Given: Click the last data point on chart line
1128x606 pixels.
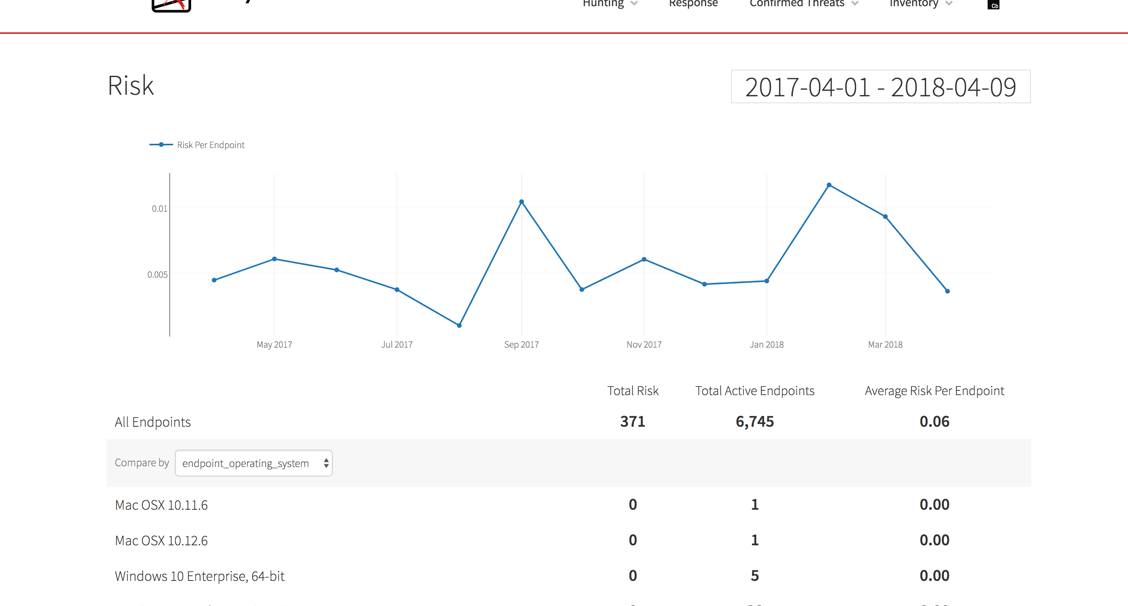Looking at the screenshot, I should 947,291.
